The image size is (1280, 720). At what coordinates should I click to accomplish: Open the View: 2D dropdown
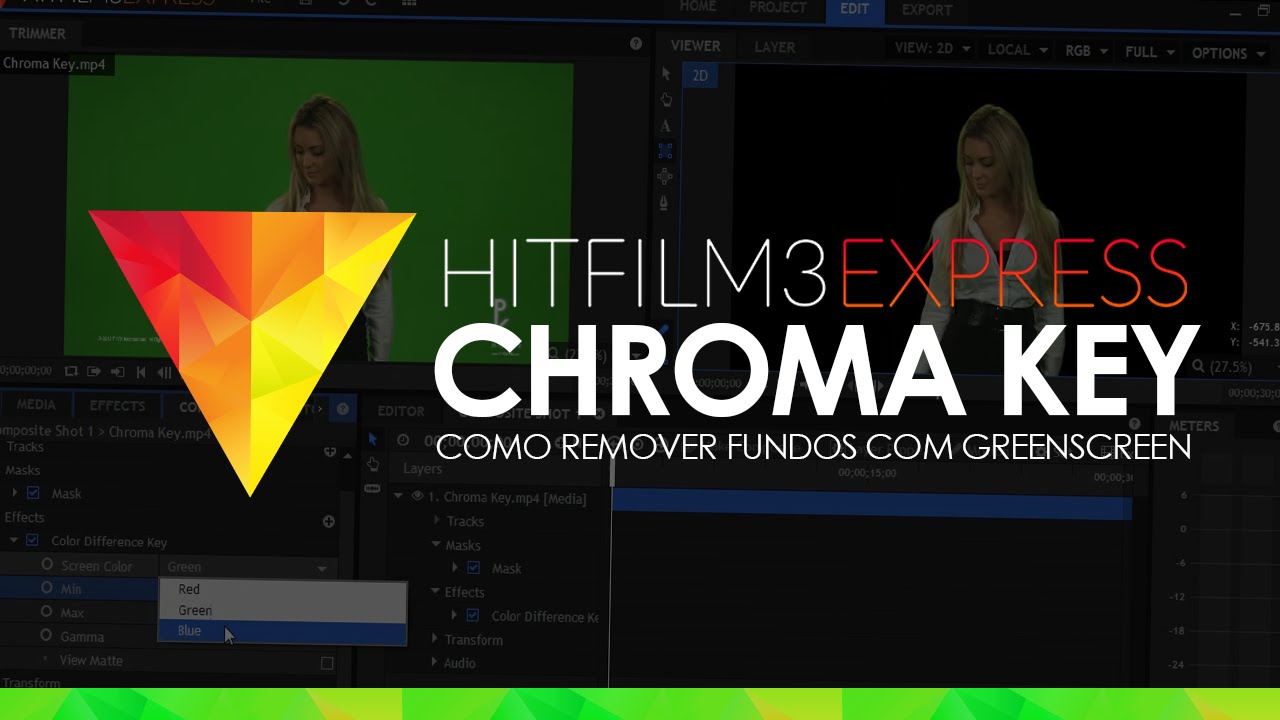(x=932, y=49)
